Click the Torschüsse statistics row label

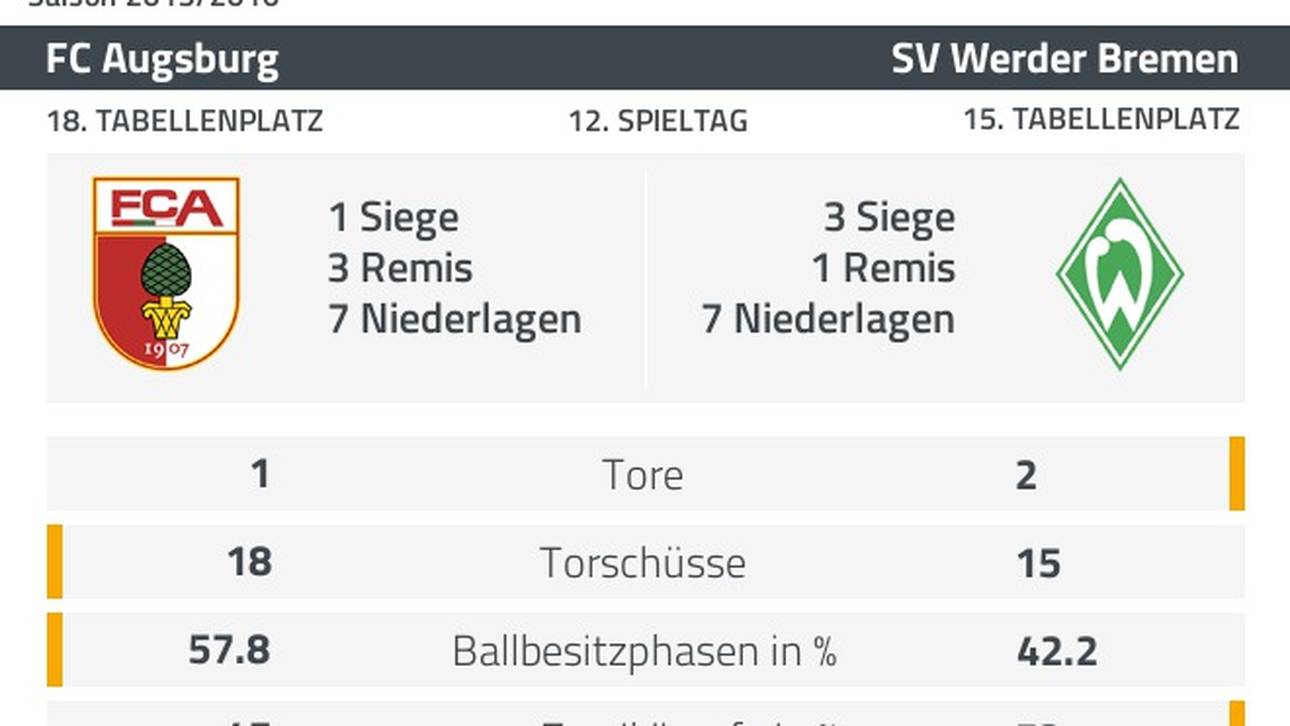click(643, 563)
